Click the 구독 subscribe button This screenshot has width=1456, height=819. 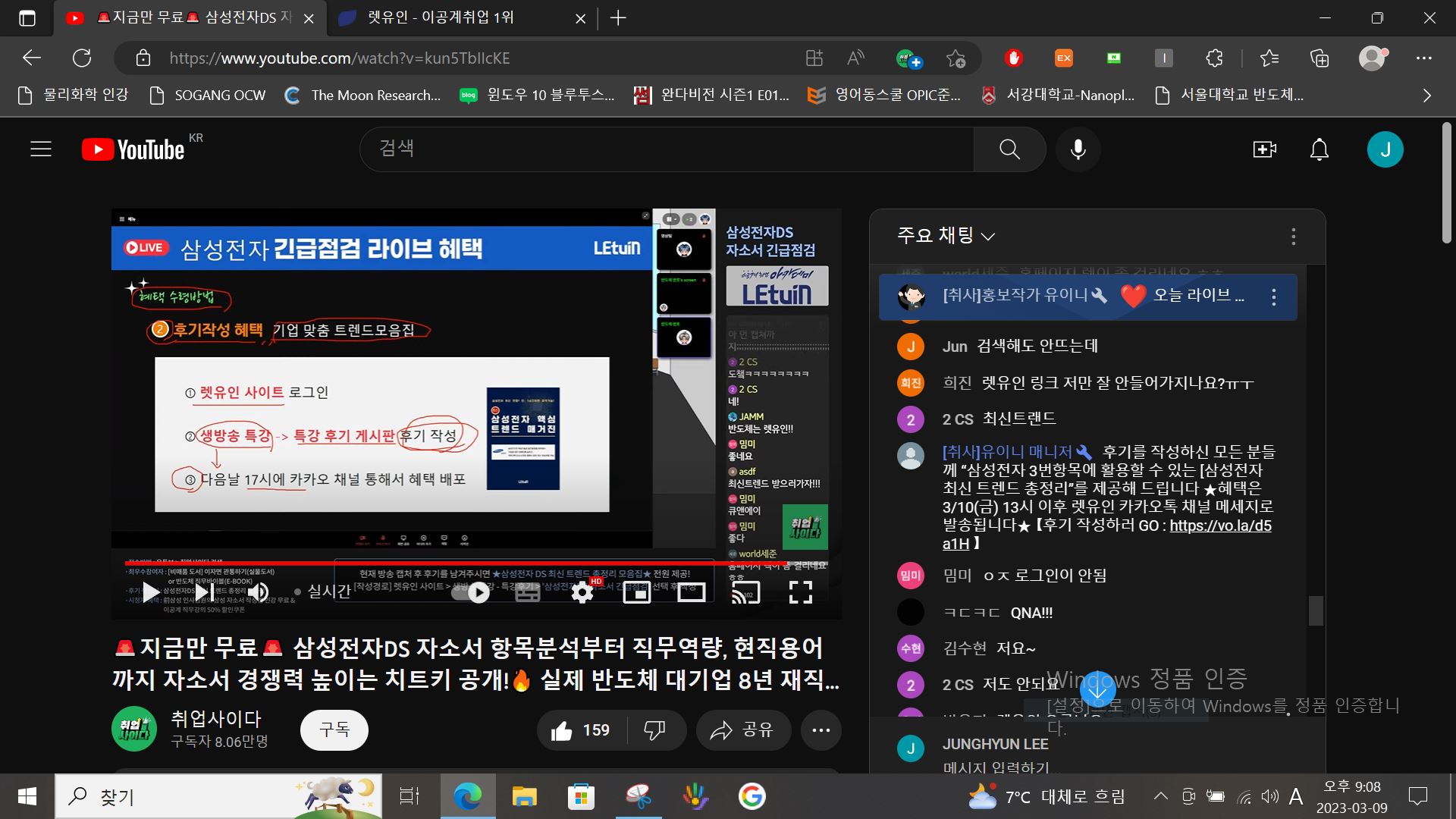click(334, 730)
